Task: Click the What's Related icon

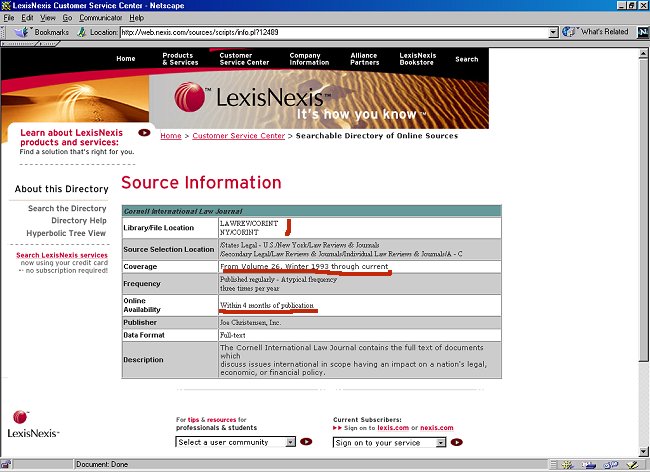Action: pos(571,32)
